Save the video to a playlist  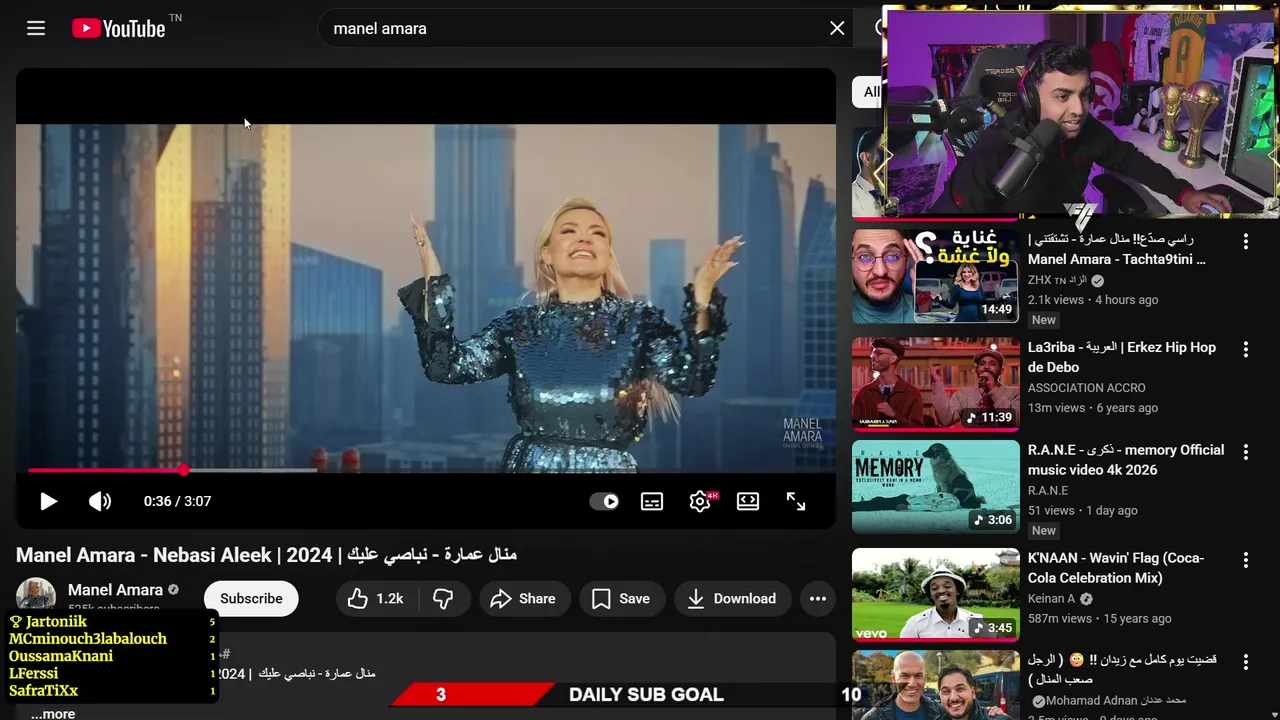(x=621, y=598)
